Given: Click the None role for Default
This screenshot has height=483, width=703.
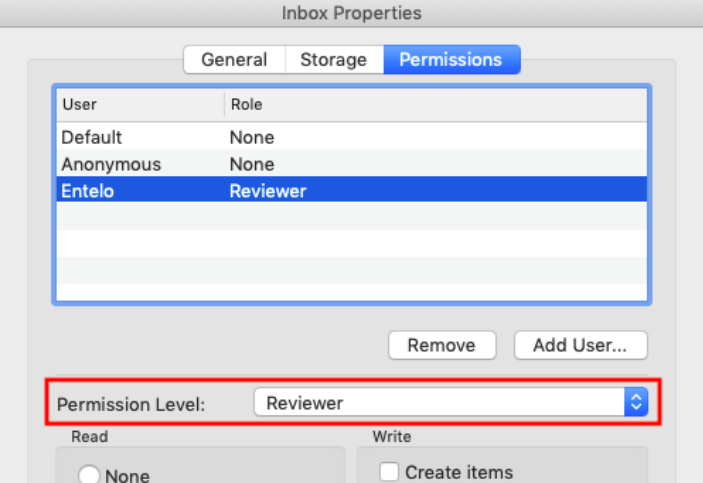Looking at the screenshot, I should coord(252,137).
